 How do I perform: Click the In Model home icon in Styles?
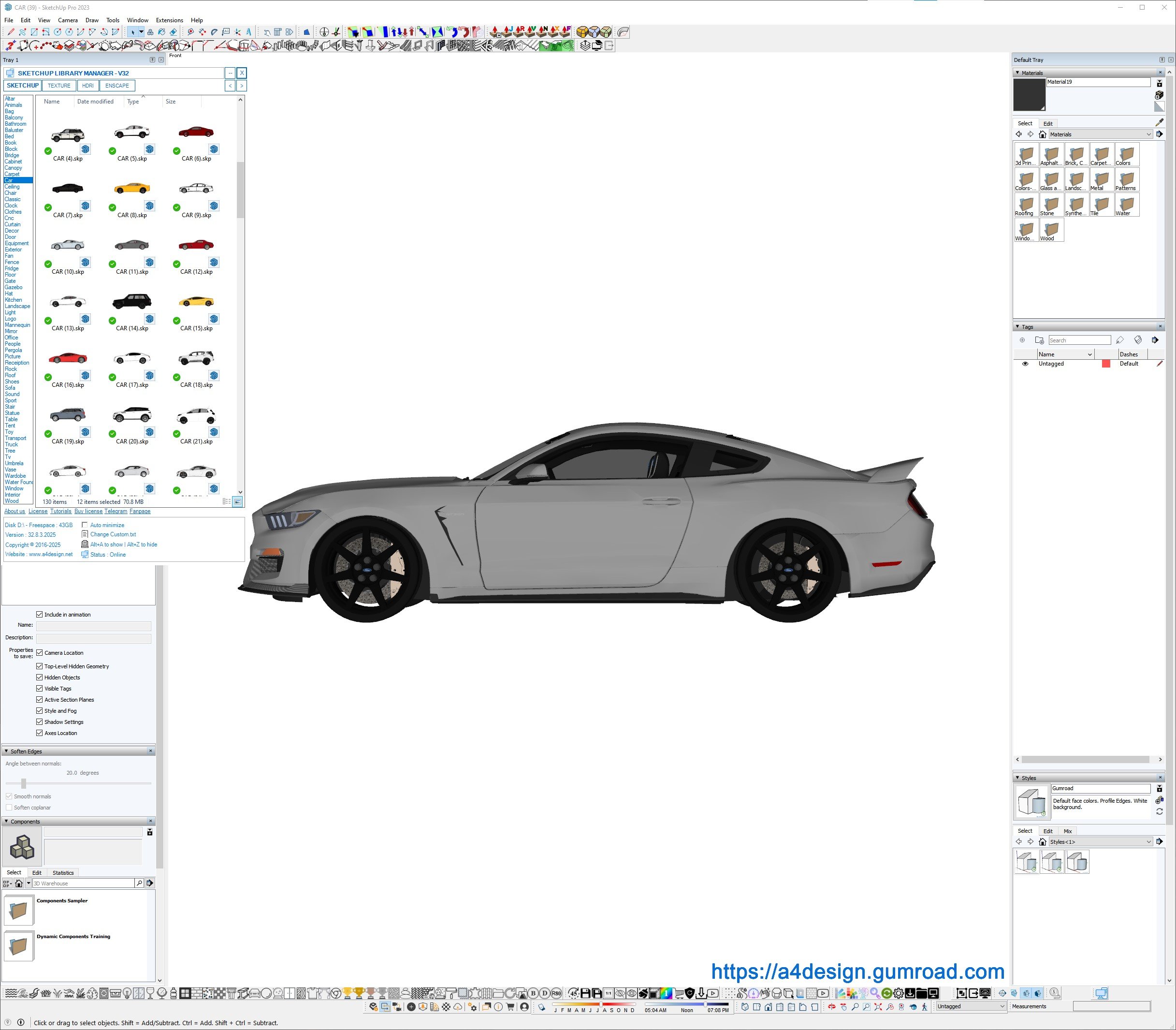(x=1042, y=841)
